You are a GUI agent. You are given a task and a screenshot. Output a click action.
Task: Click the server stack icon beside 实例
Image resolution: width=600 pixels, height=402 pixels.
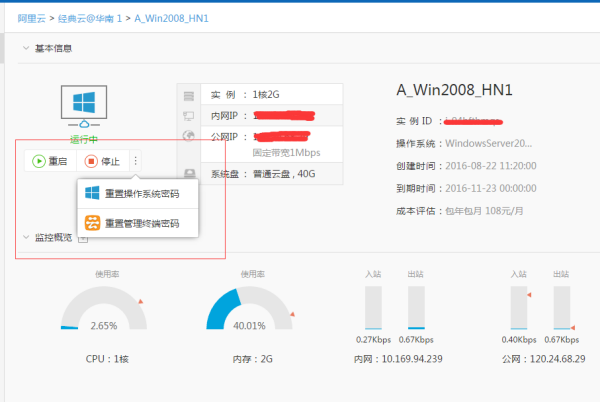click(x=189, y=96)
